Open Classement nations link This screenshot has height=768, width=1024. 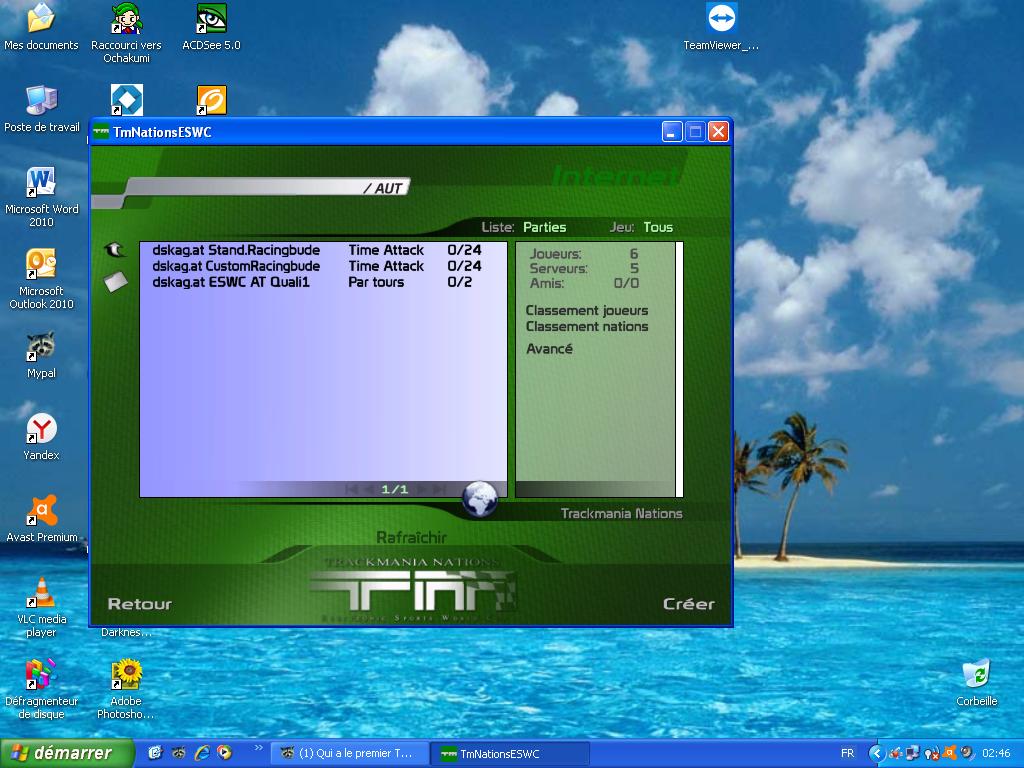(x=586, y=327)
